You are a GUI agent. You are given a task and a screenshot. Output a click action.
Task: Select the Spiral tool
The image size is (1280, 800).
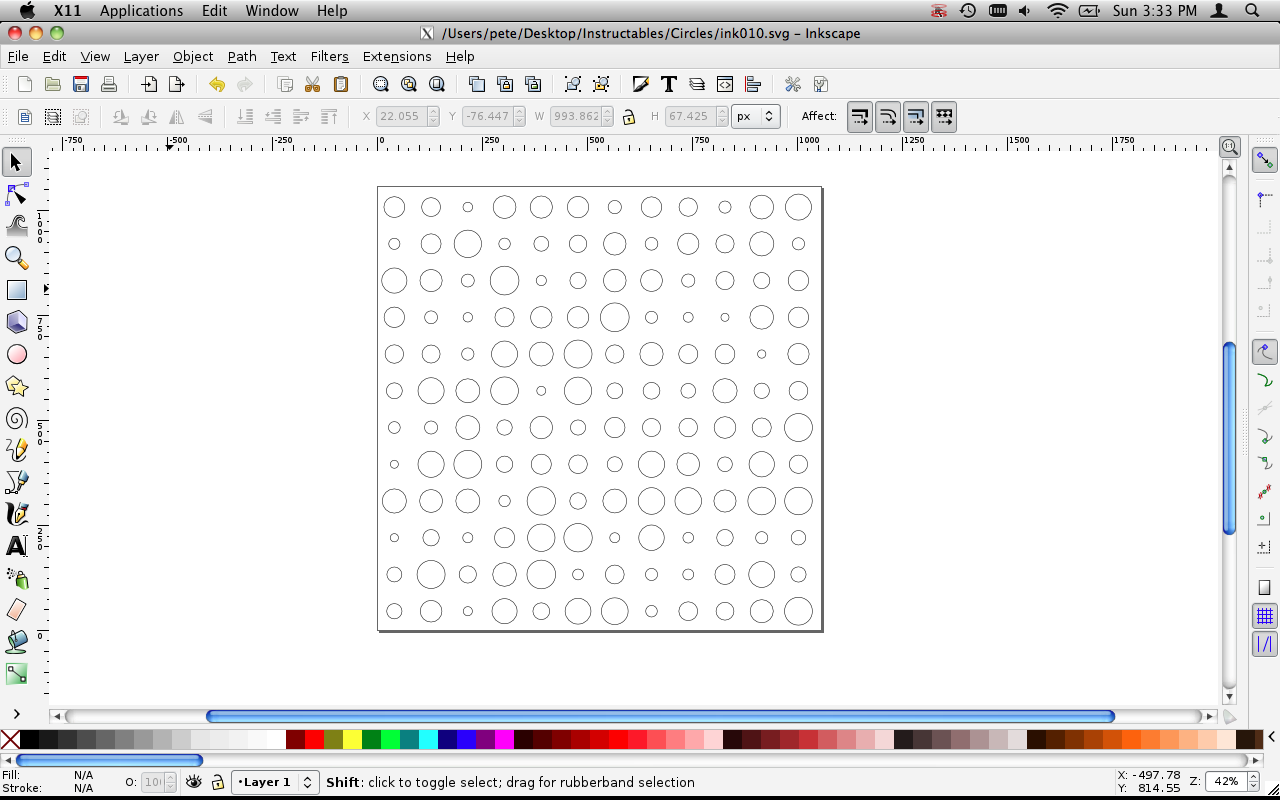coord(16,418)
